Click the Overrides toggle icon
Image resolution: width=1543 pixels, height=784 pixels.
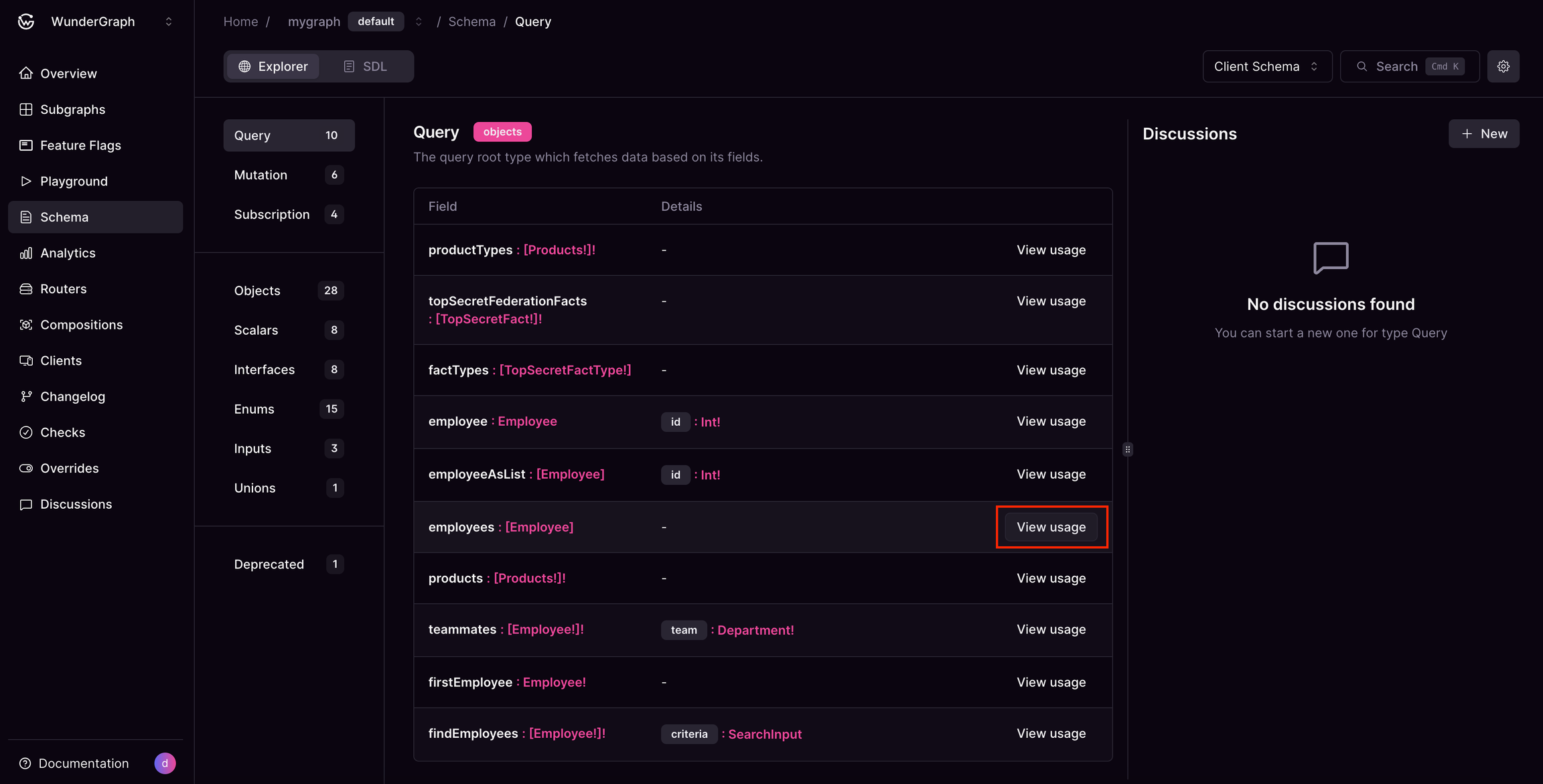(26, 468)
